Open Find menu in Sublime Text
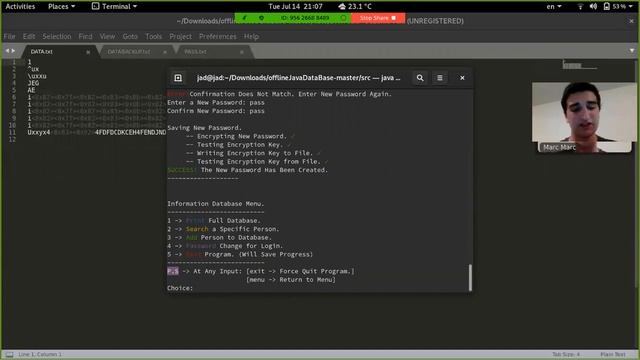The image size is (640, 360). pos(85,36)
